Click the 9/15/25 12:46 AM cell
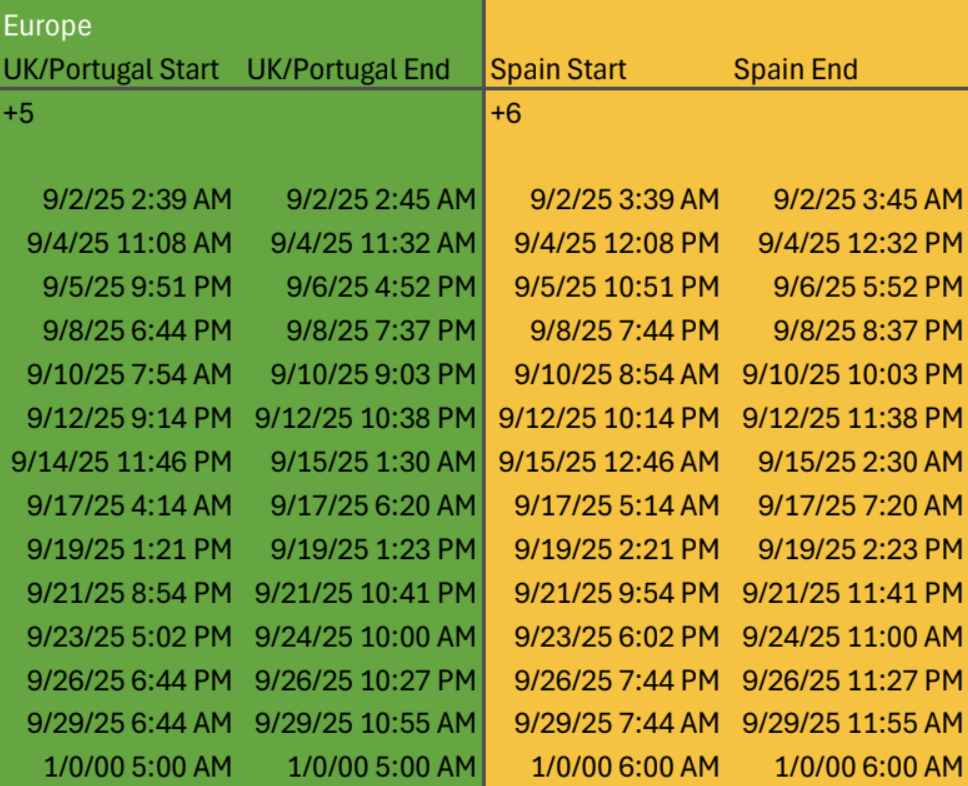The width and height of the screenshot is (968, 786). pyautogui.click(x=609, y=462)
